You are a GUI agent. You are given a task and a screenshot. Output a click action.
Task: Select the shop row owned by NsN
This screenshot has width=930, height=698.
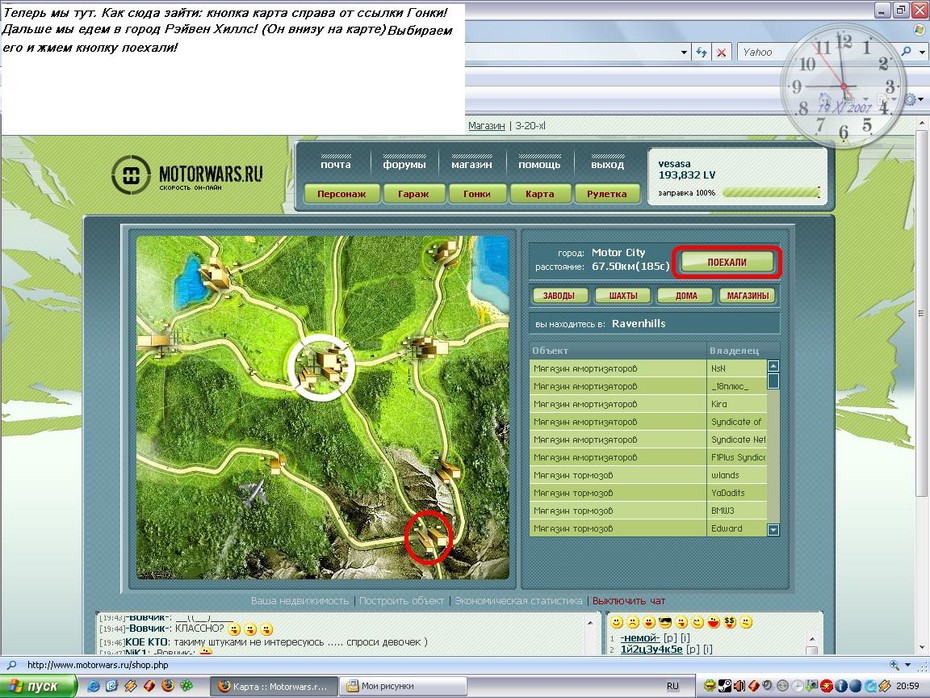(648, 368)
